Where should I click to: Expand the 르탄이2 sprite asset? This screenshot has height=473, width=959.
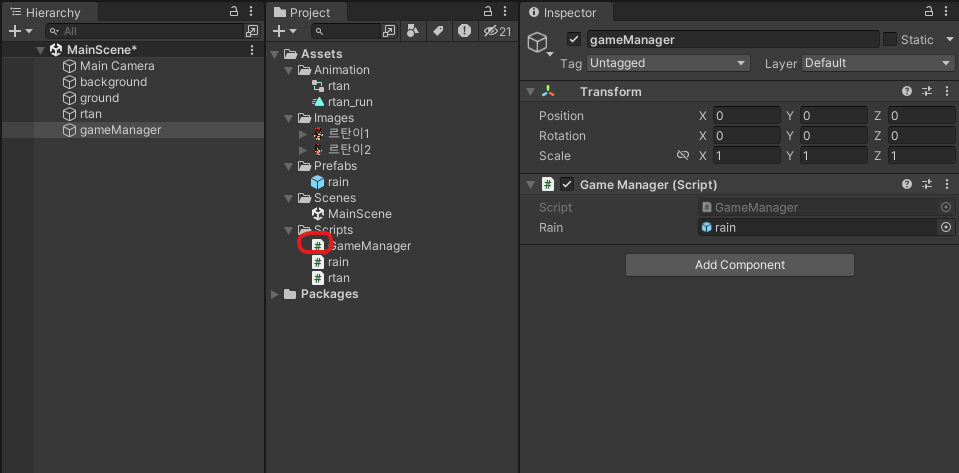coord(302,150)
